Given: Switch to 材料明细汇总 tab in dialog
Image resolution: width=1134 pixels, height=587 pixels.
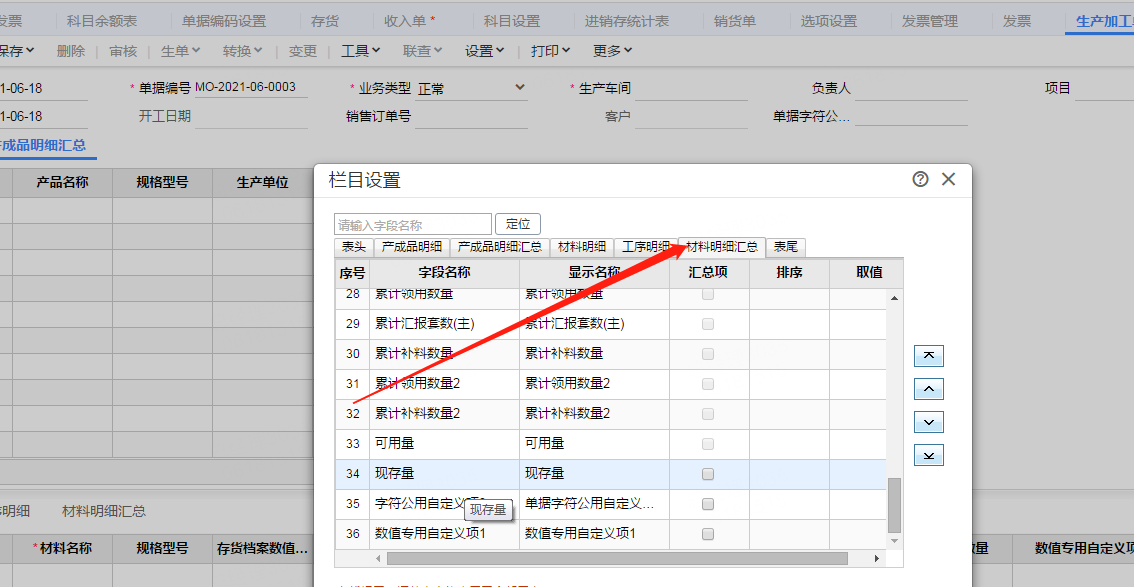Looking at the screenshot, I should pos(722,247).
